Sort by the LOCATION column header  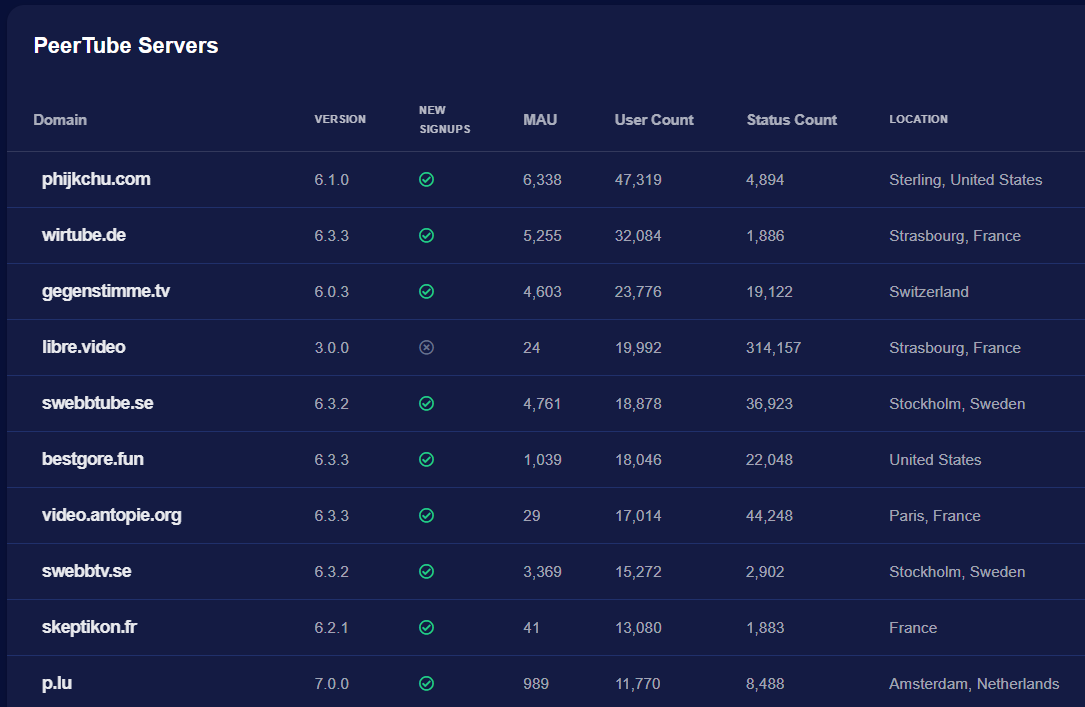click(x=918, y=119)
